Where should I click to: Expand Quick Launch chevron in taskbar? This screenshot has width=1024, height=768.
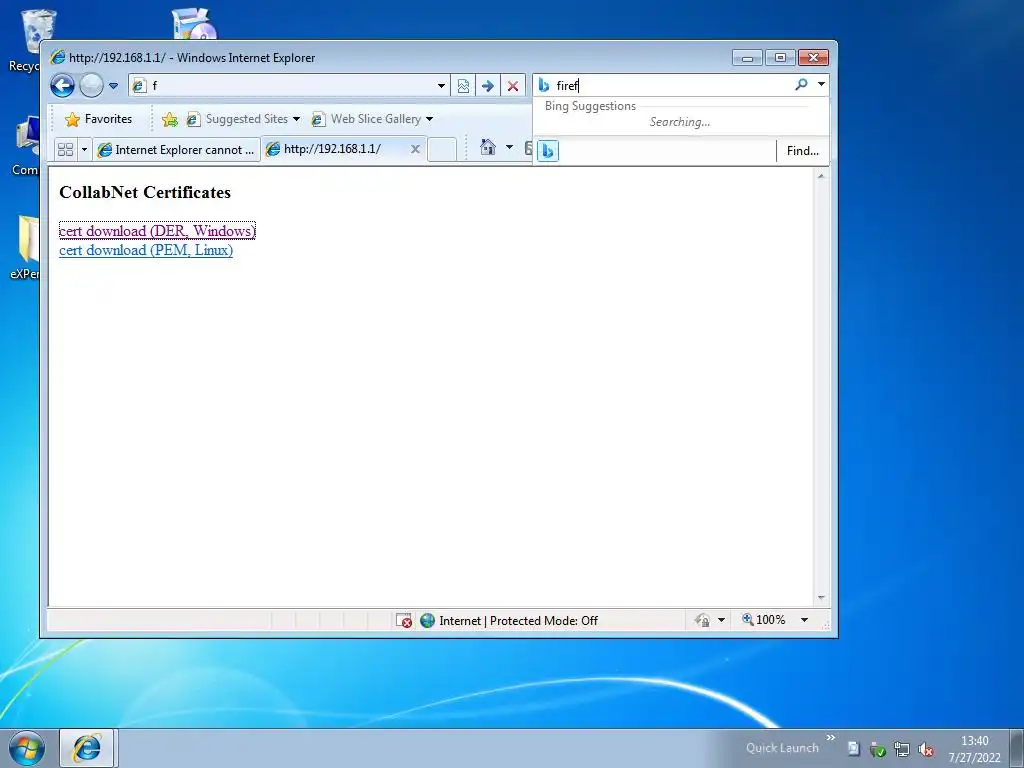pos(831,738)
